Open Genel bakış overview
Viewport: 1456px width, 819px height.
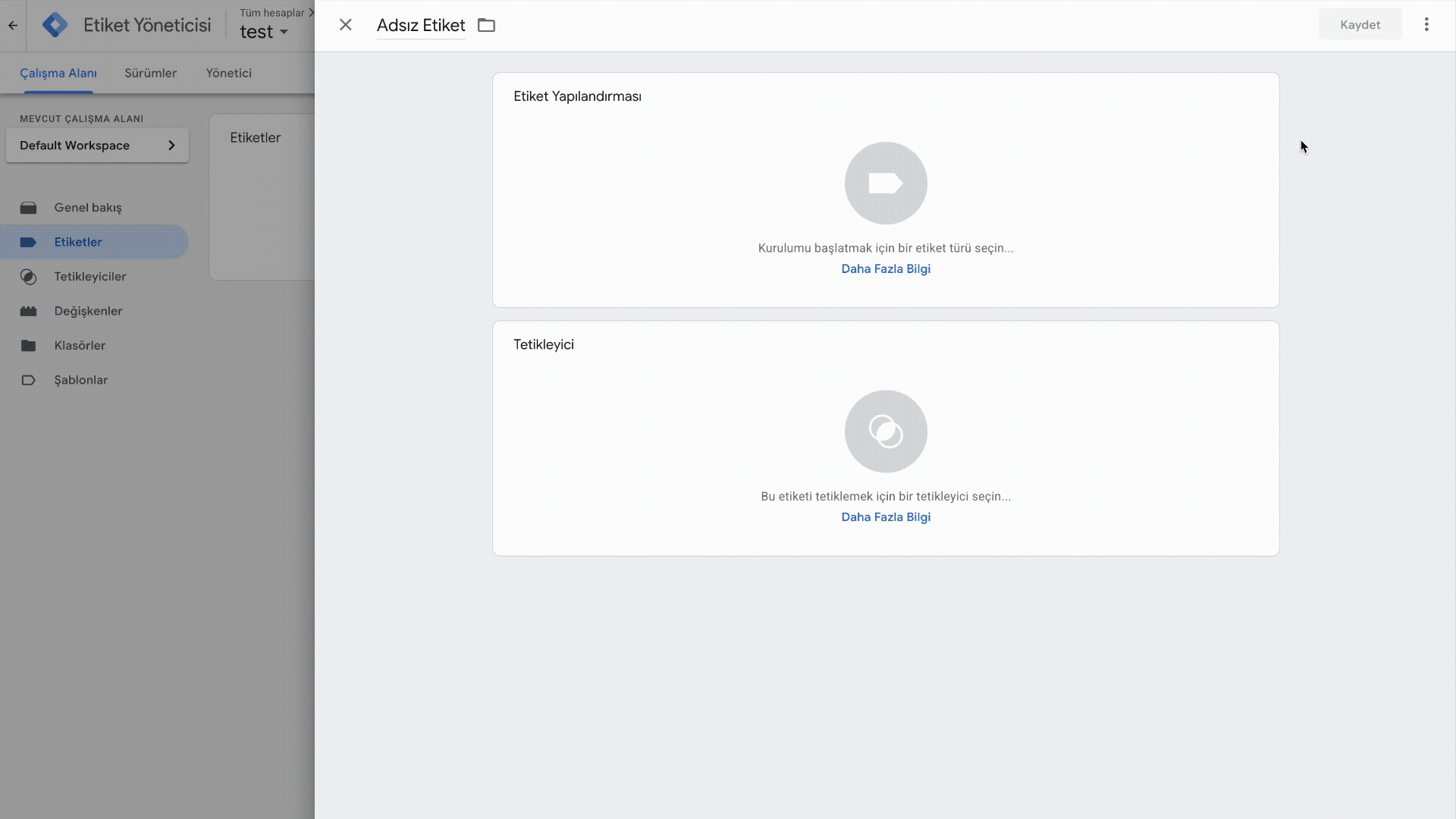point(87,208)
